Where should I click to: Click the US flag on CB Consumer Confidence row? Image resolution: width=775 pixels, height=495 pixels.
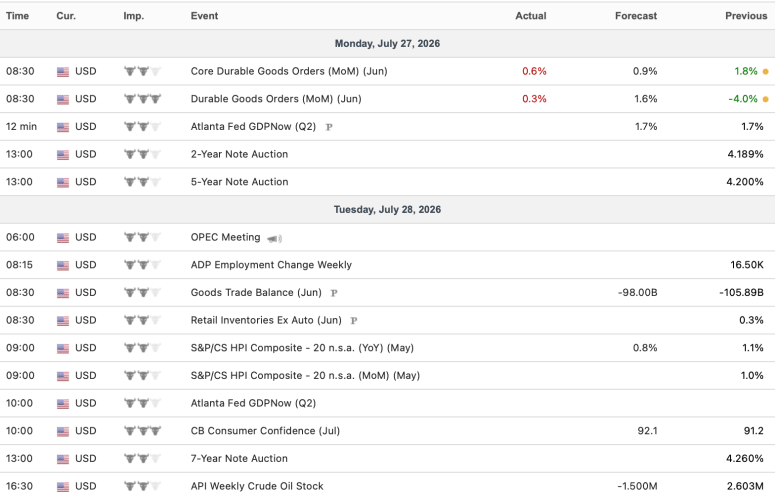coord(63,431)
